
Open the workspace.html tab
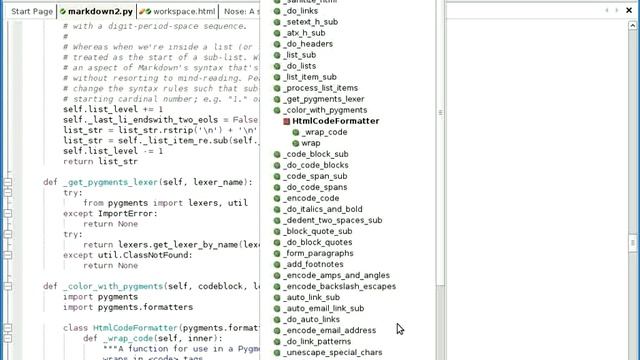177,11
